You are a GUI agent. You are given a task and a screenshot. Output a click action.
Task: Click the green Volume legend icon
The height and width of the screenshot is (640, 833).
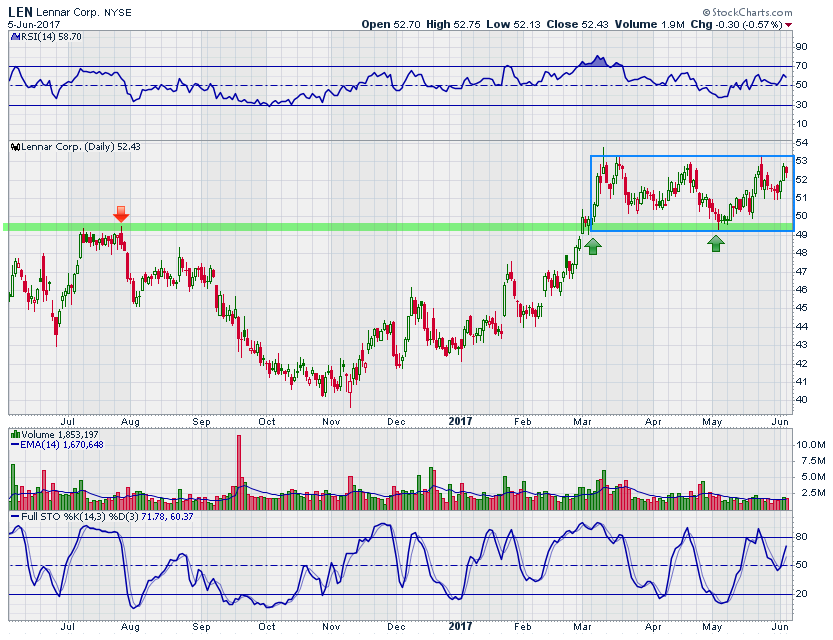(13, 434)
